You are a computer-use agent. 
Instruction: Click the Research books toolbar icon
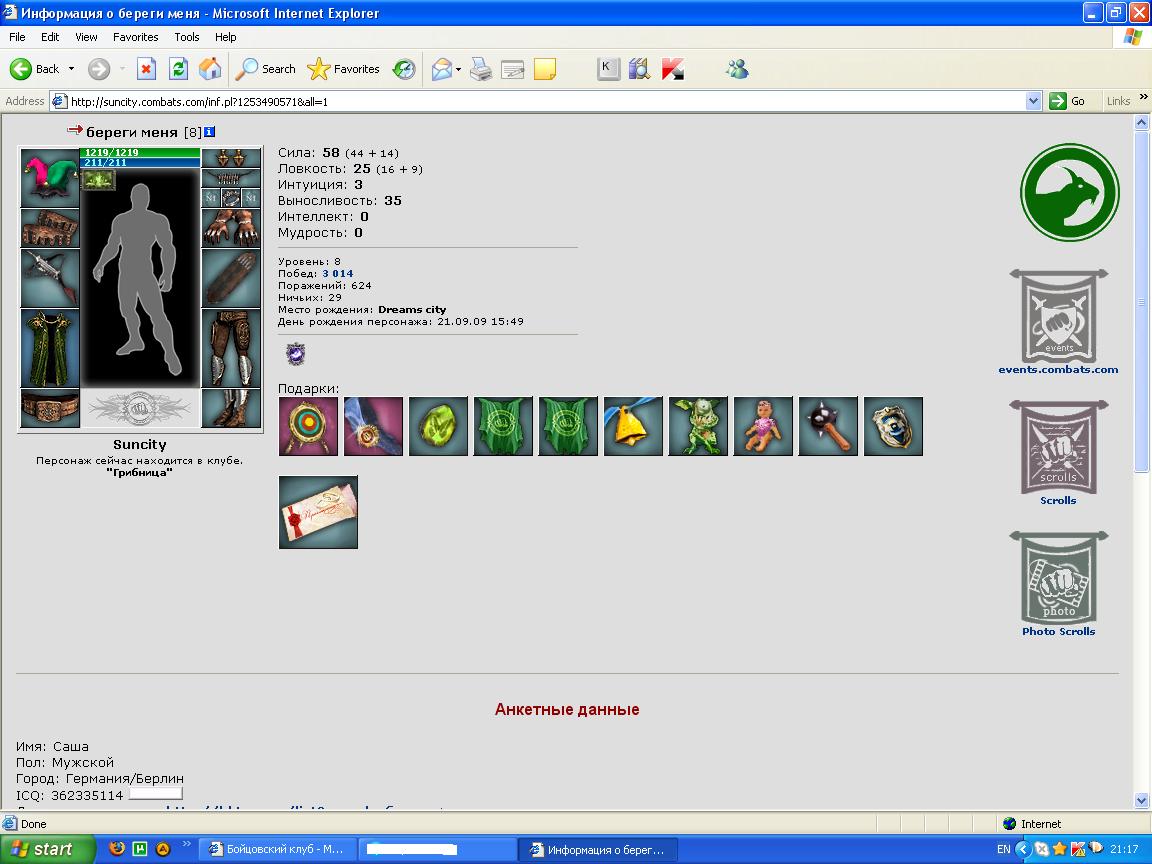(x=640, y=69)
